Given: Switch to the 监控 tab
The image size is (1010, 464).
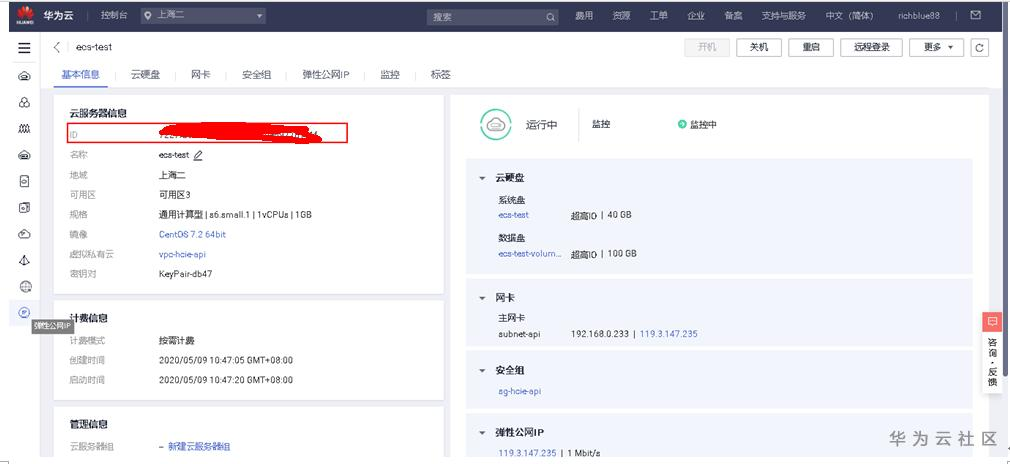Looking at the screenshot, I should pos(390,75).
